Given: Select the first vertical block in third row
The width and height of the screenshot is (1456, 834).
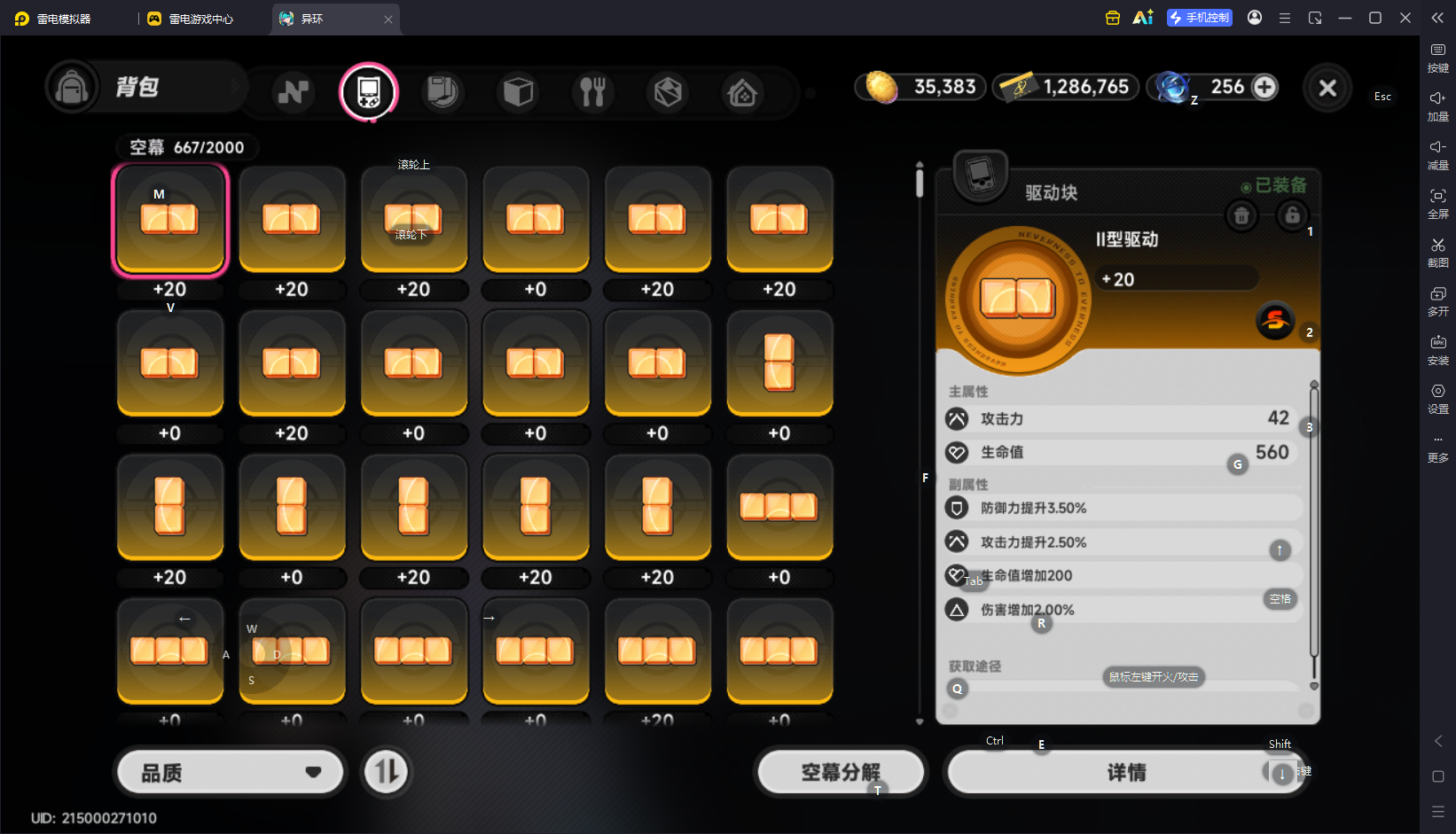Looking at the screenshot, I should pyautogui.click(x=169, y=507).
